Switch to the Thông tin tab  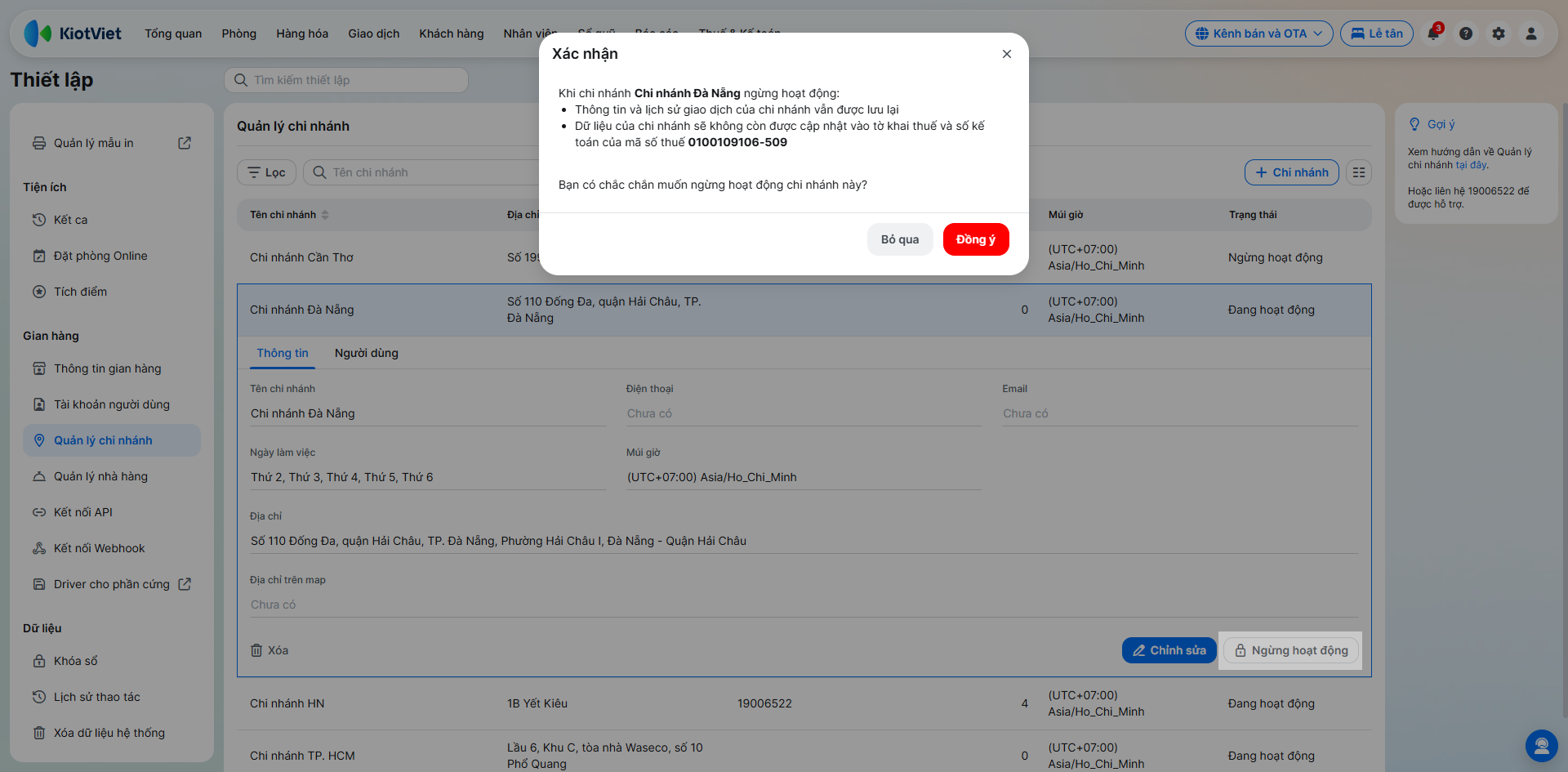[x=283, y=353]
